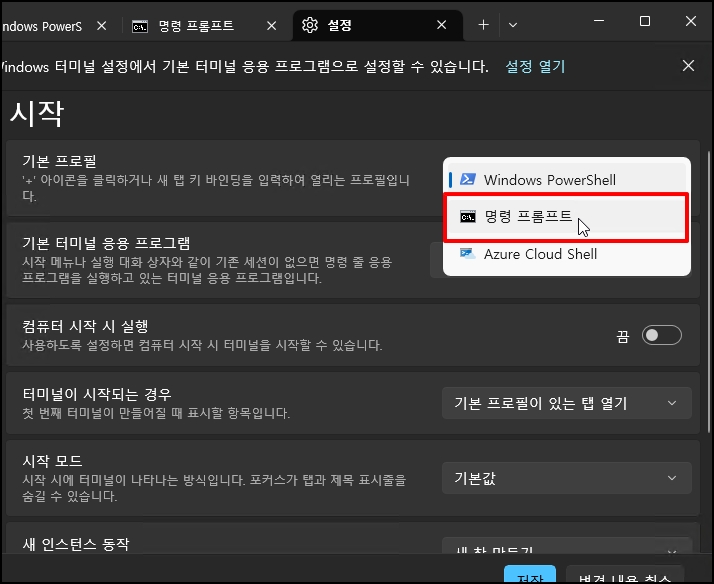Click the 기본 프로필 setting title
714x584 pixels.
(x=59, y=161)
